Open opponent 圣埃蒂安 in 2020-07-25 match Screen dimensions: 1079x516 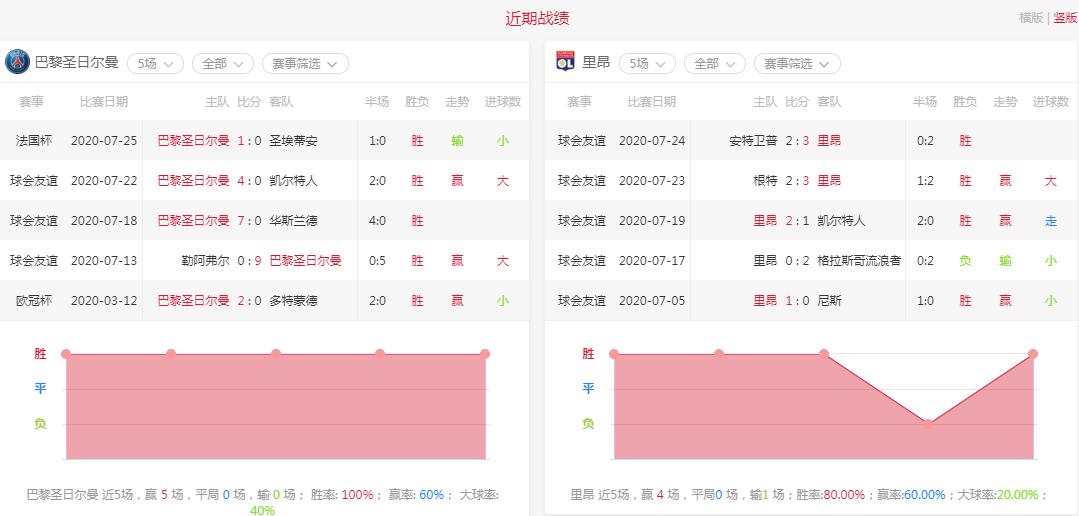pyautogui.click(x=293, y=141)
